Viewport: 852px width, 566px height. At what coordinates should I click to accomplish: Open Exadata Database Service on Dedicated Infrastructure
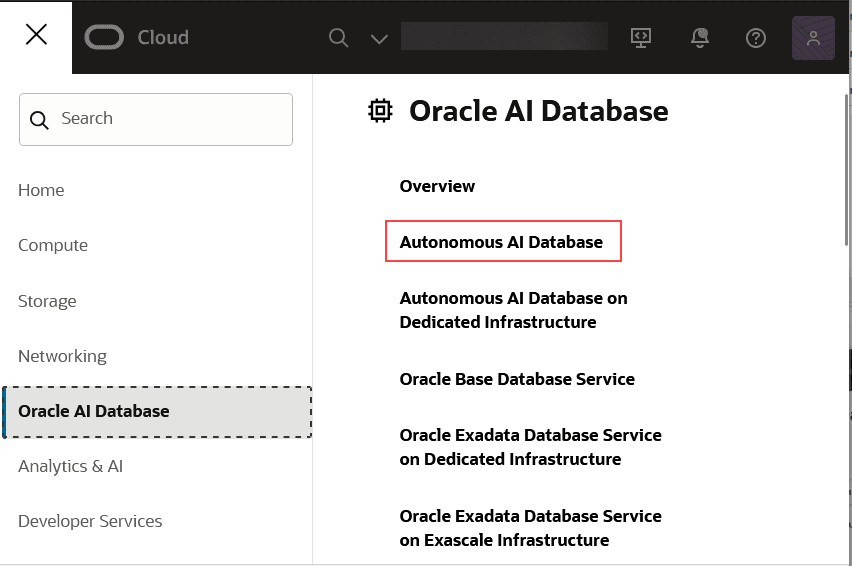tap(531, 447)
